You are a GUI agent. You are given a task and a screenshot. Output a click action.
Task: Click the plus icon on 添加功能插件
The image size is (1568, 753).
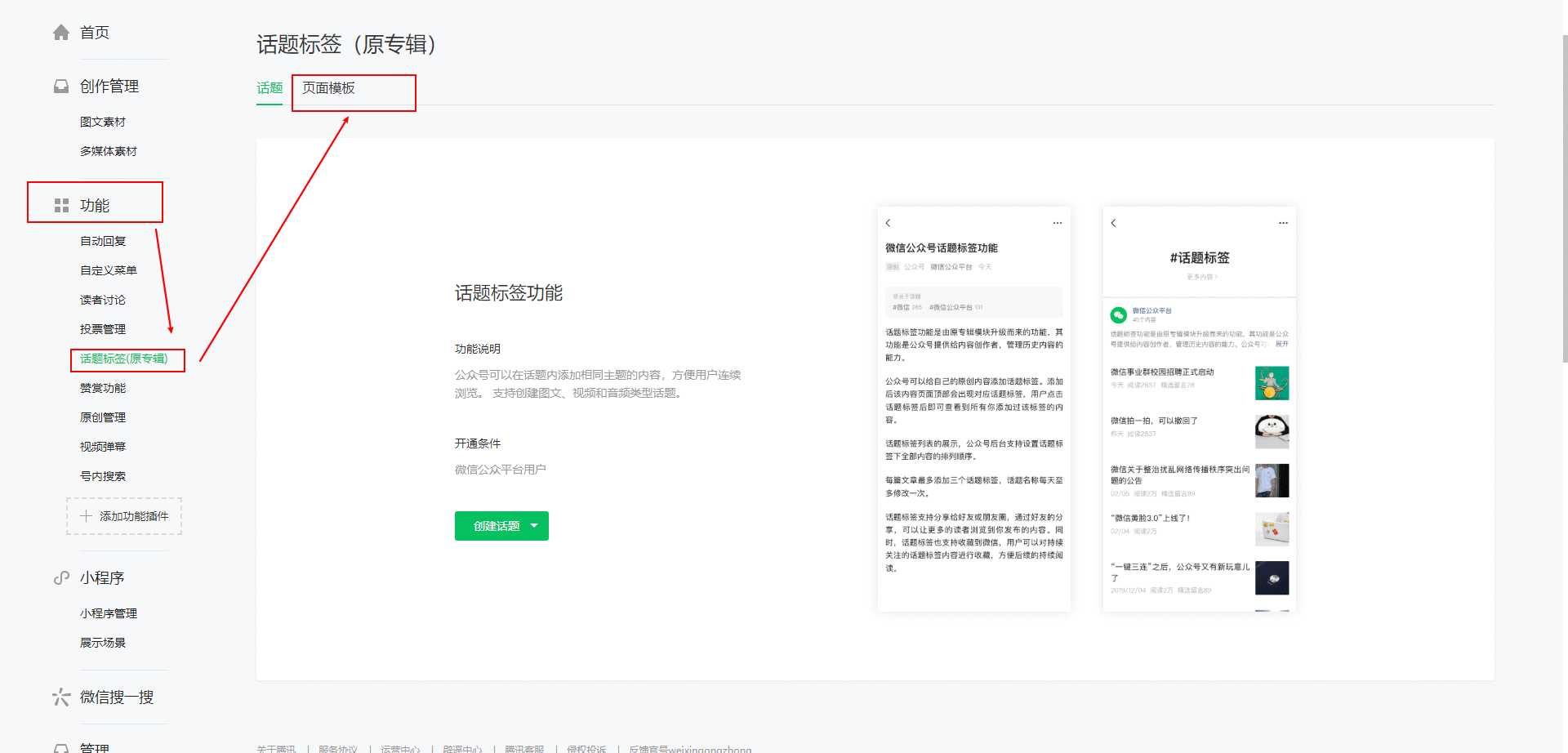click(85, 515)
